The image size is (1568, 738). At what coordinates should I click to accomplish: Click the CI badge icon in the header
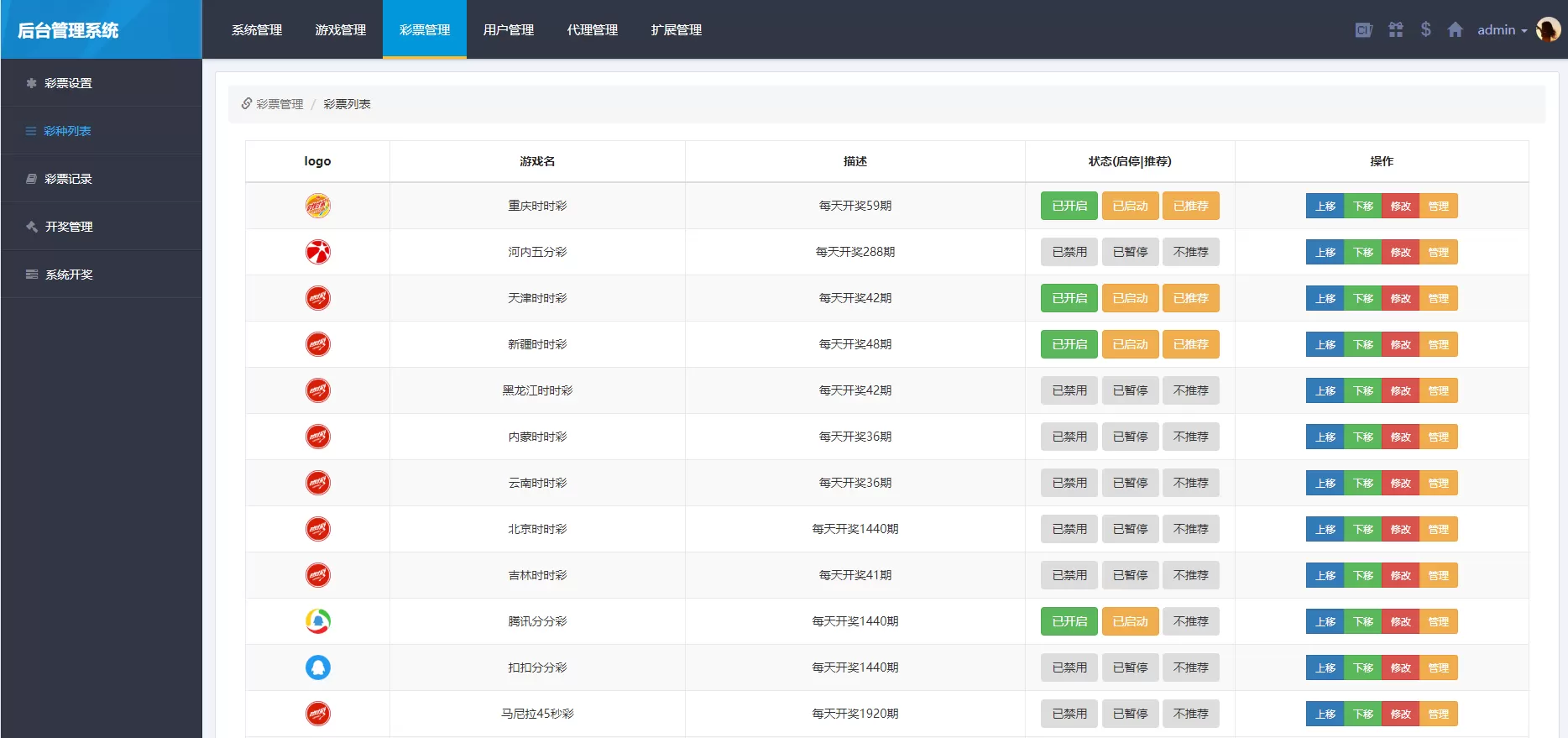click(x=1363, y=30)
